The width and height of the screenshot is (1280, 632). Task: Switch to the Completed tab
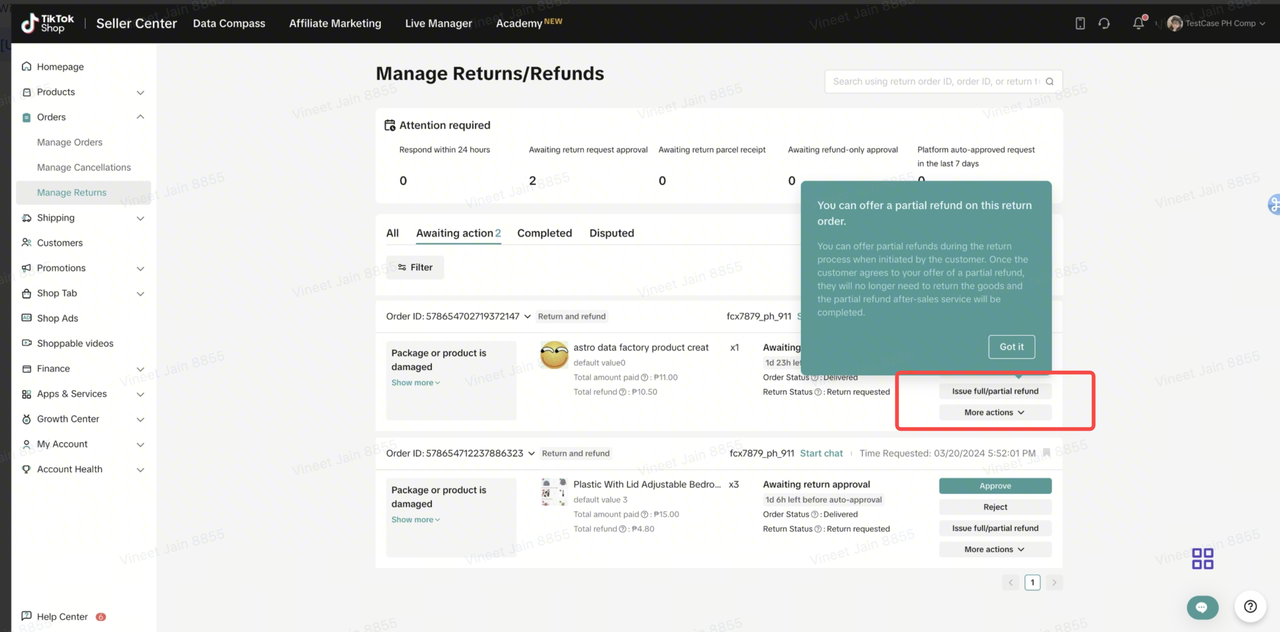pyautogui.click(x=544, y=233)
